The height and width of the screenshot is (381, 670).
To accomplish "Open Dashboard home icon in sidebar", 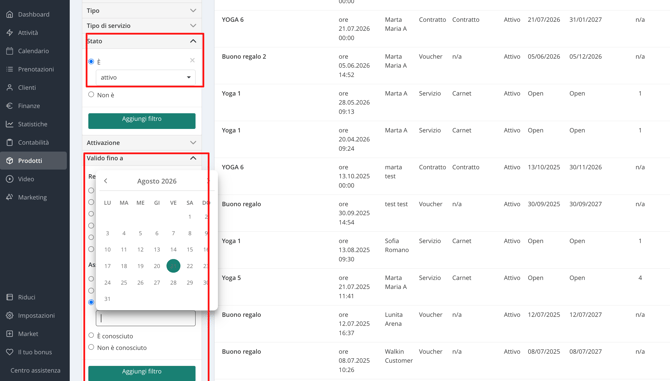I will tap(9, 15).
